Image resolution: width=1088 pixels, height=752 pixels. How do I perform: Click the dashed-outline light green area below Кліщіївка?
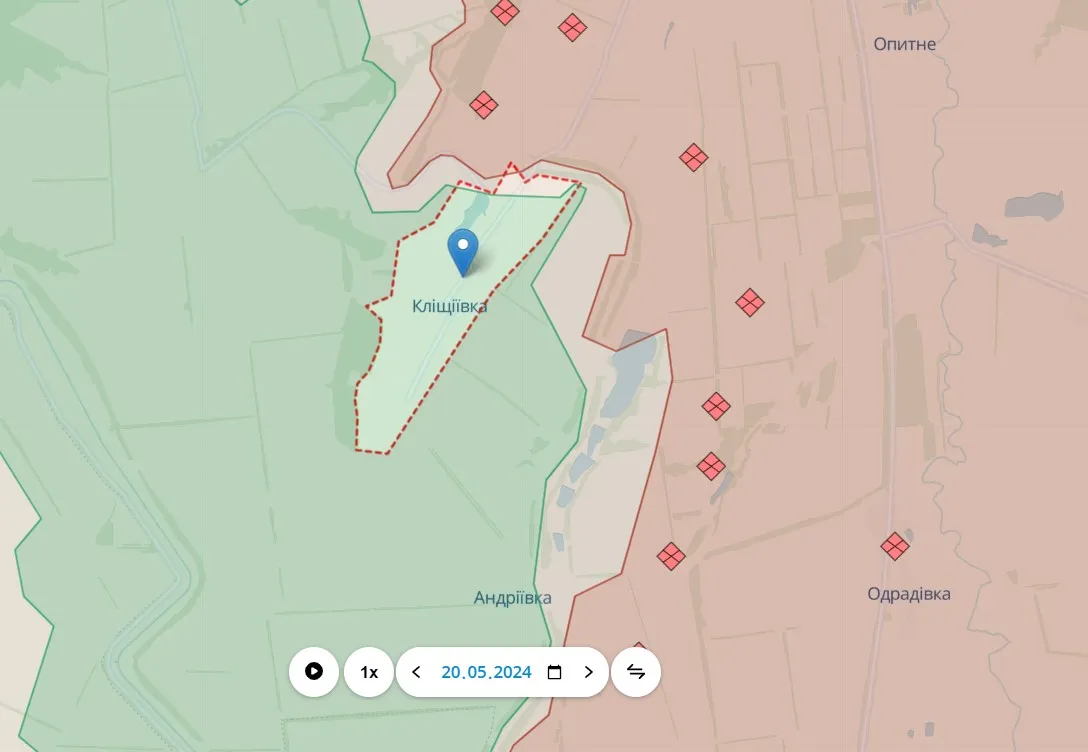coord(400,400)
